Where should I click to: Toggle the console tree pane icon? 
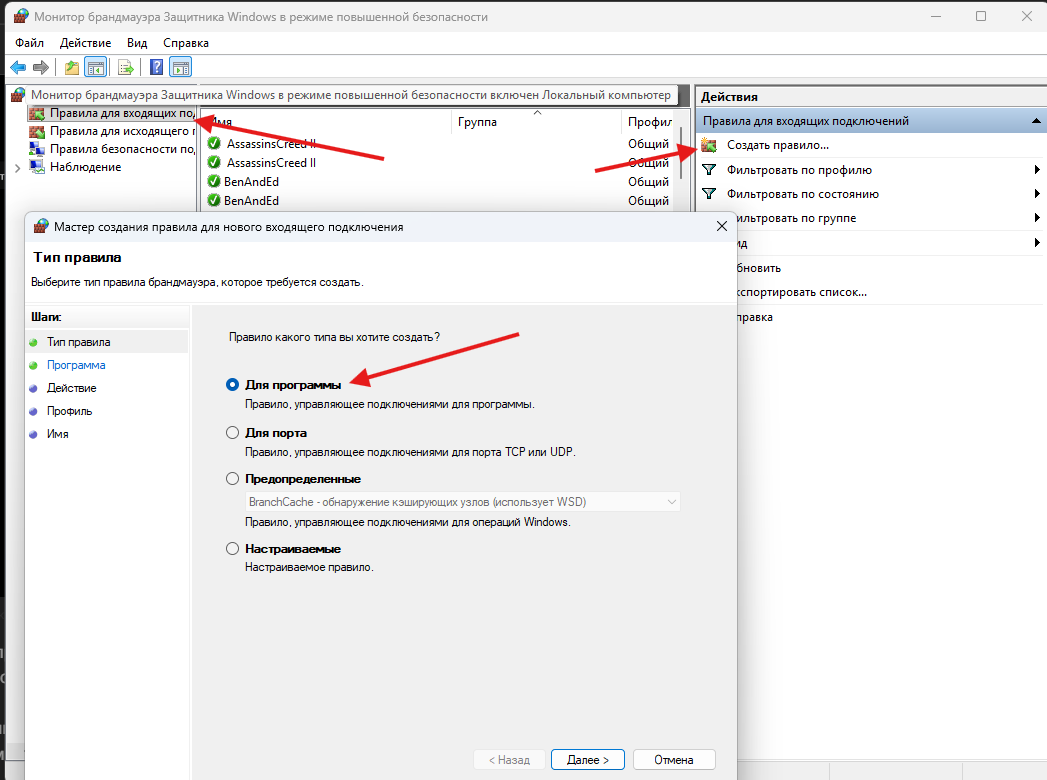click(95, 67)
